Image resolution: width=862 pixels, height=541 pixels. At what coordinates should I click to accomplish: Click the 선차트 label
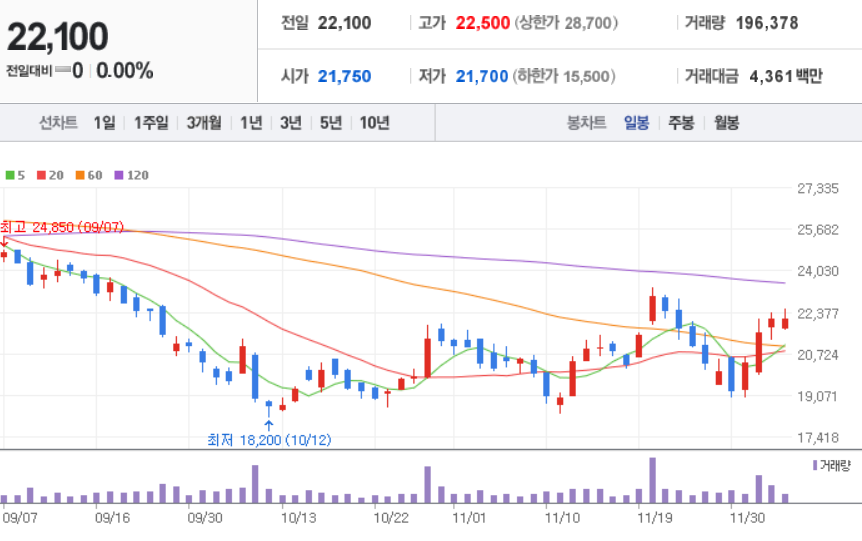(x=58, y=123)
